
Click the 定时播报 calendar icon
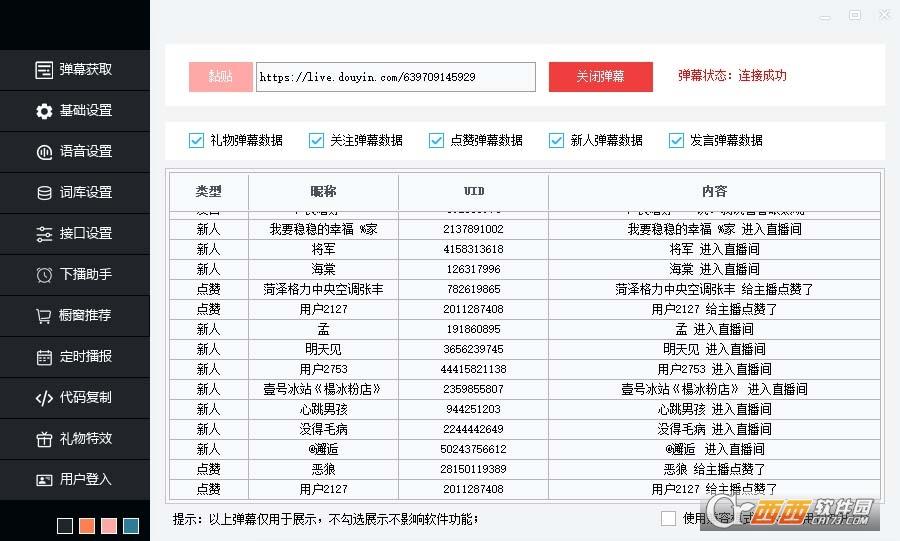tap(44, 357)
